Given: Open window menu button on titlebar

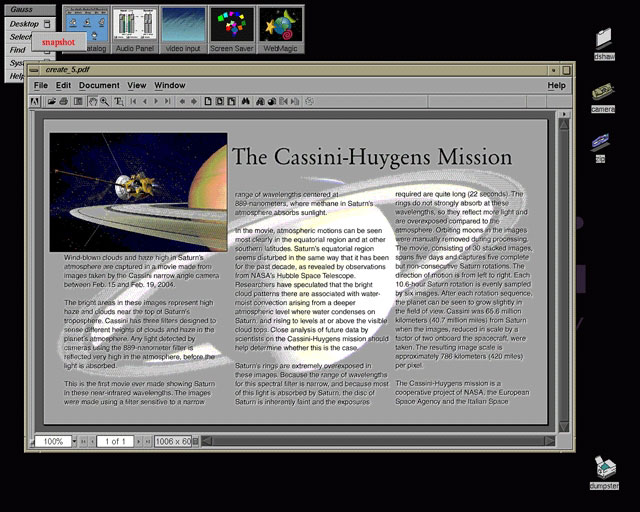Looking at the screenshot, I should click(34, 70).
